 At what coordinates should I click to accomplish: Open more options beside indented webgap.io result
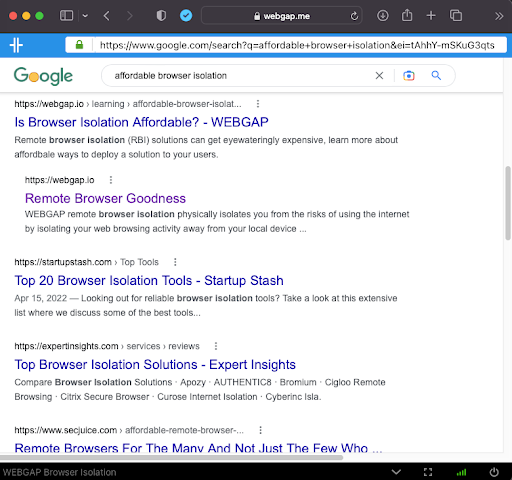click(x=111, y=180)
